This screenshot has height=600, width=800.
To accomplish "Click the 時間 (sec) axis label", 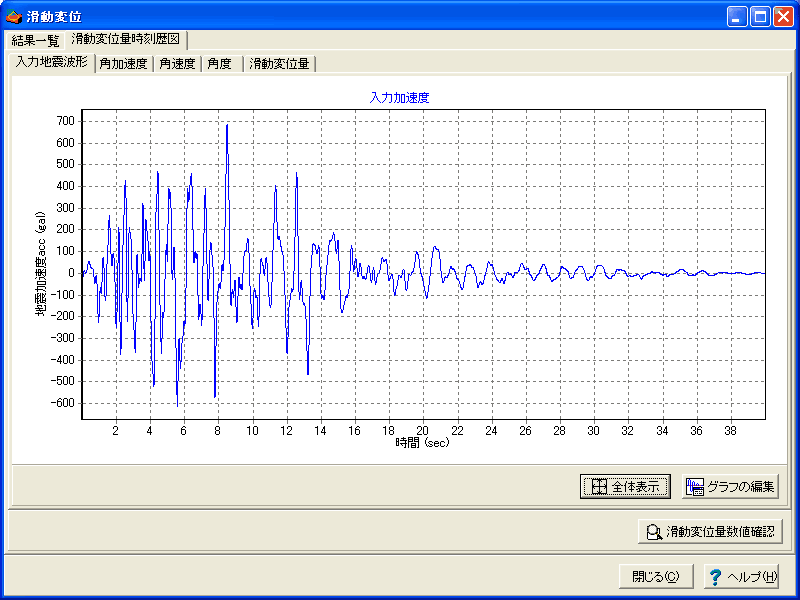I will click(422, 443).
